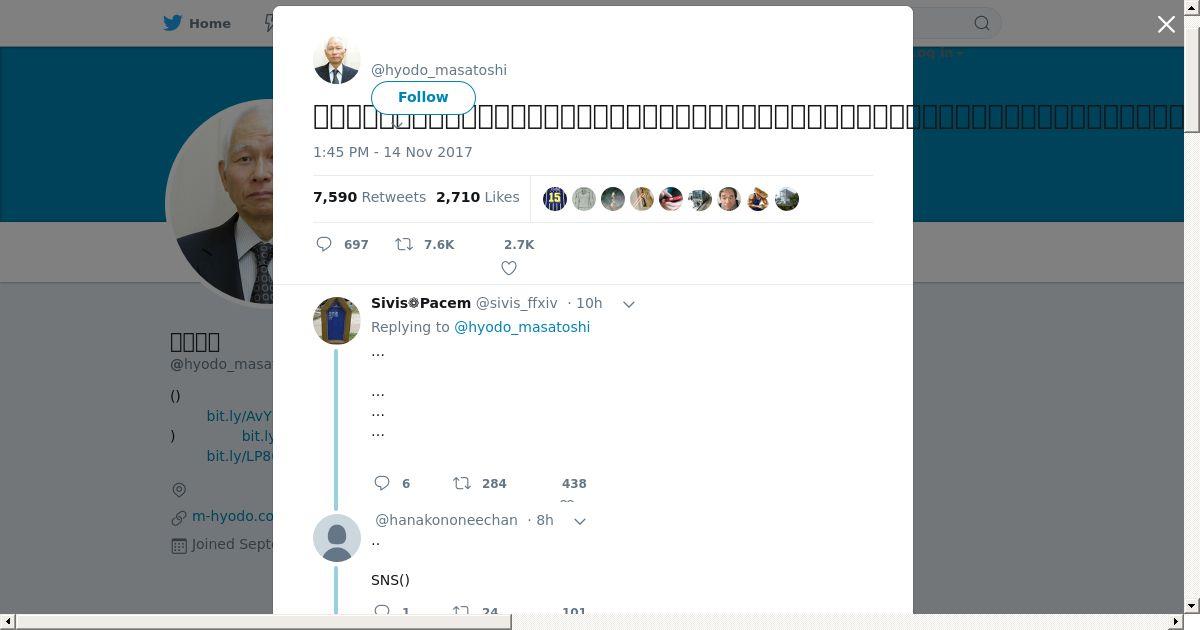
Task: Open options chevron on hanakononeechan tweet
Action: 579,521
